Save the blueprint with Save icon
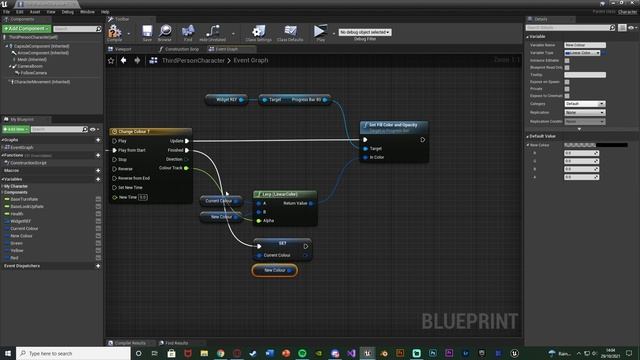The image size is (640, 360). pyautogui.click(x=147, y=33)
